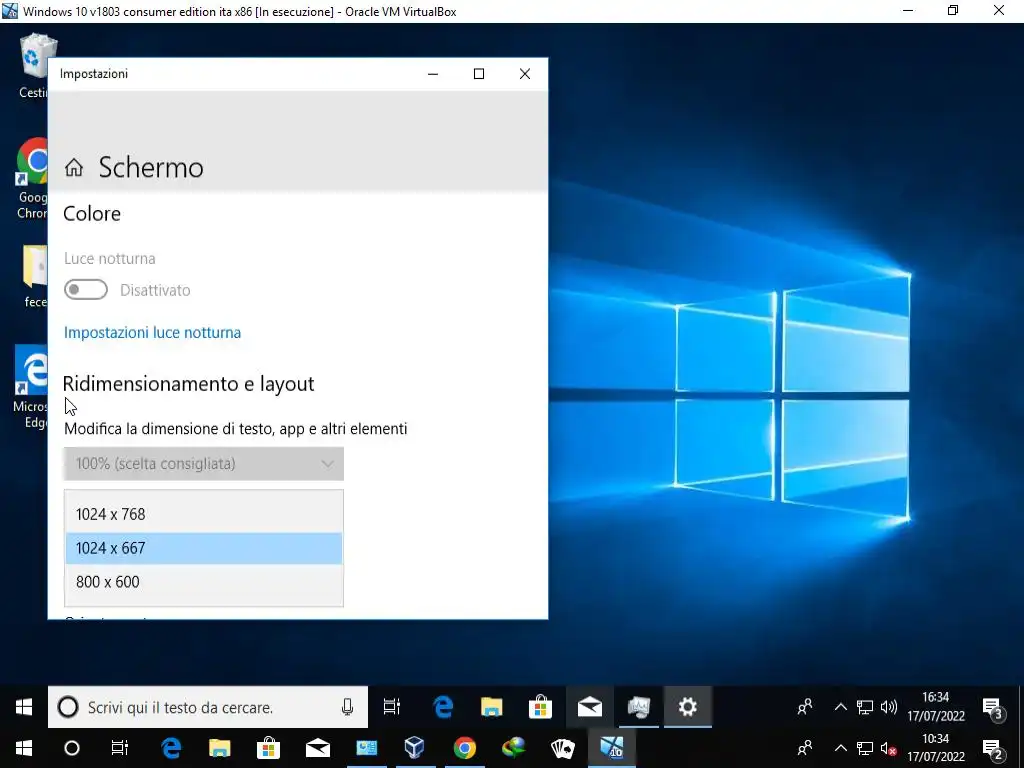Close the Impostazioni settings window

(x=524, y=74)
